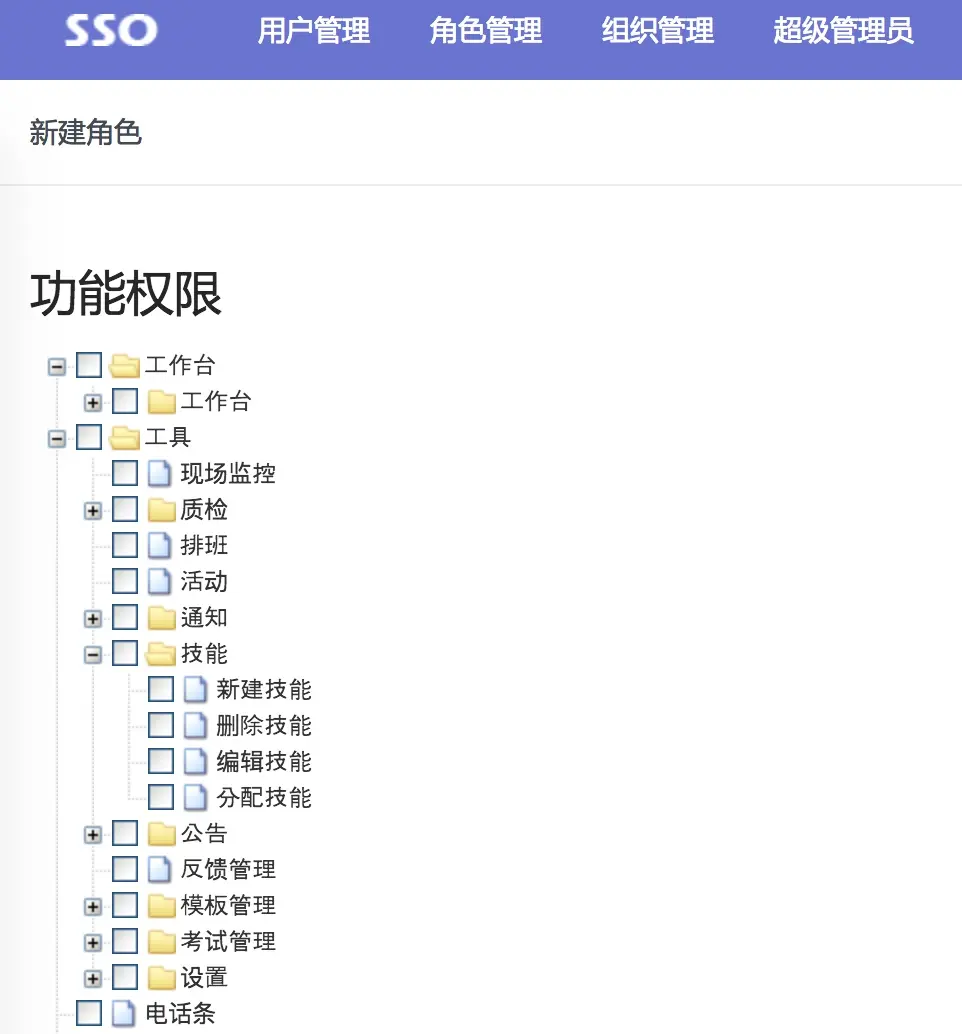The width and height of the screenshot is (962, 1034).
Task: Click the folder icon beside 设置
Action: tap(162, 977)
